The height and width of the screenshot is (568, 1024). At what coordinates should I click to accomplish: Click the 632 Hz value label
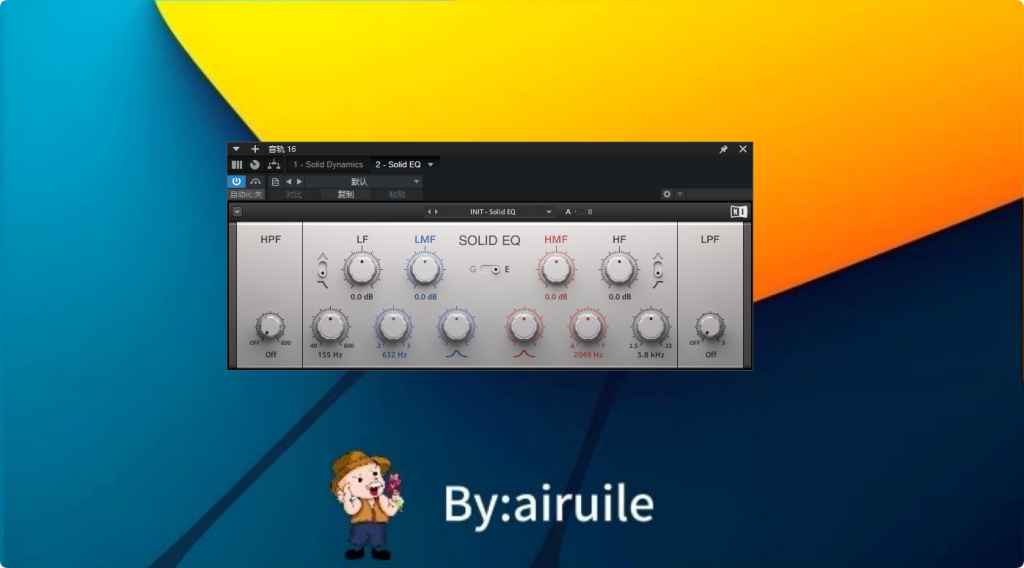(394, 355)
